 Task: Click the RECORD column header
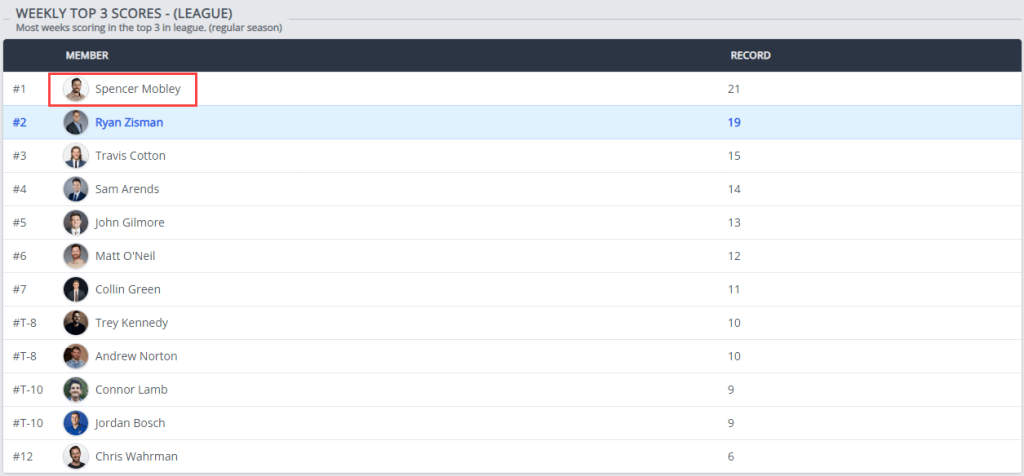pyautogui.click(x=750, y=56)
